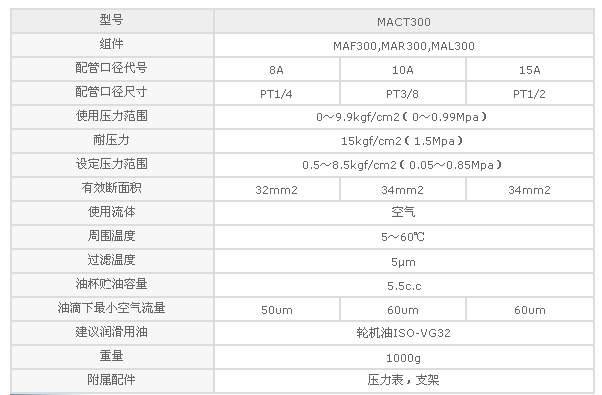Click the 10A port code cell

coord(402,69)
